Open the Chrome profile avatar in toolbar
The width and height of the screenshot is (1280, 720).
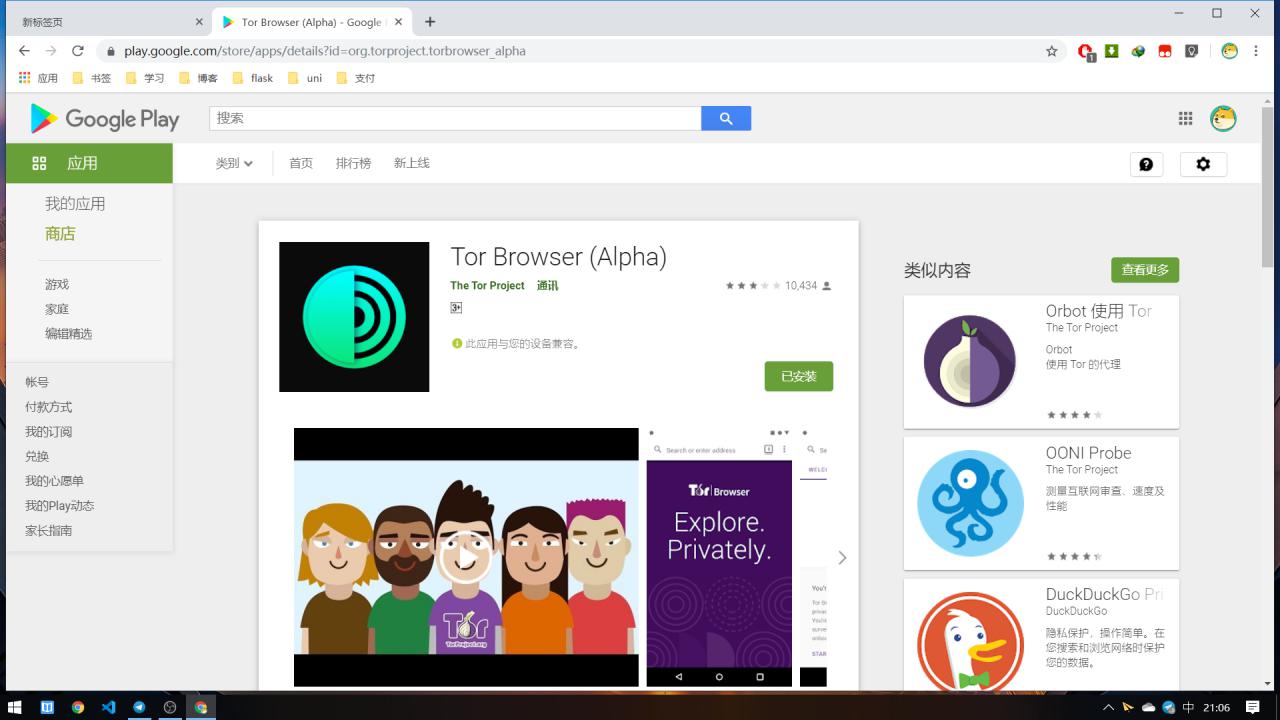(x=1230, y=51)
